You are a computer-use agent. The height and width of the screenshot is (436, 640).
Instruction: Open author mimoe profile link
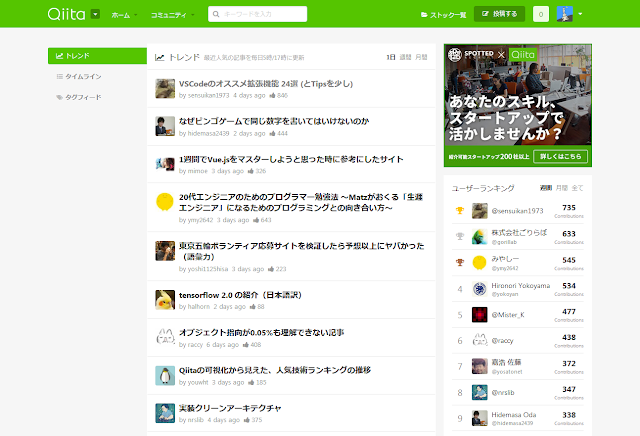198,171
